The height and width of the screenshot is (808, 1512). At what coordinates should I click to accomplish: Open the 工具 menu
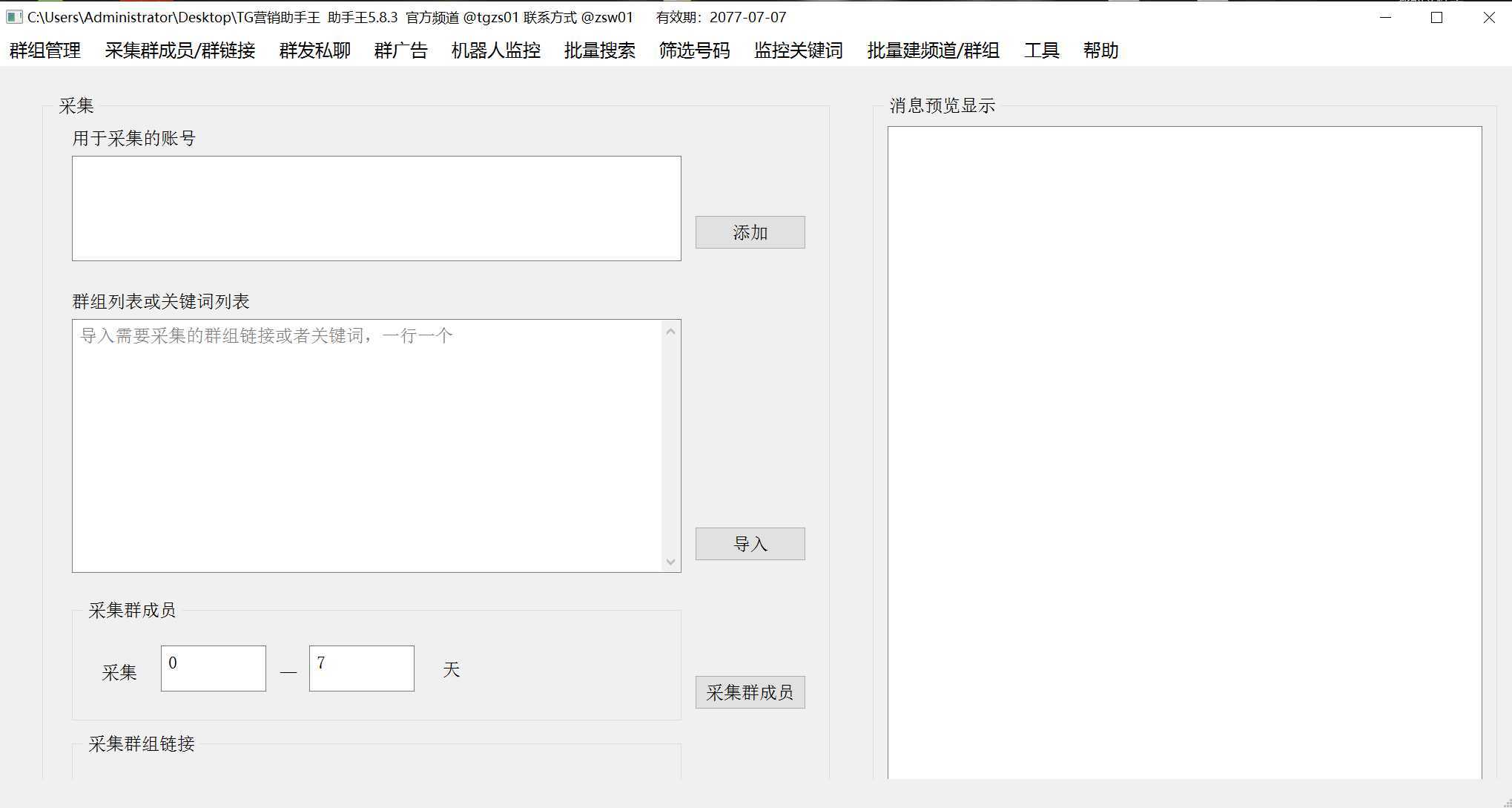pyautogui.click(x=1042, y=50)
